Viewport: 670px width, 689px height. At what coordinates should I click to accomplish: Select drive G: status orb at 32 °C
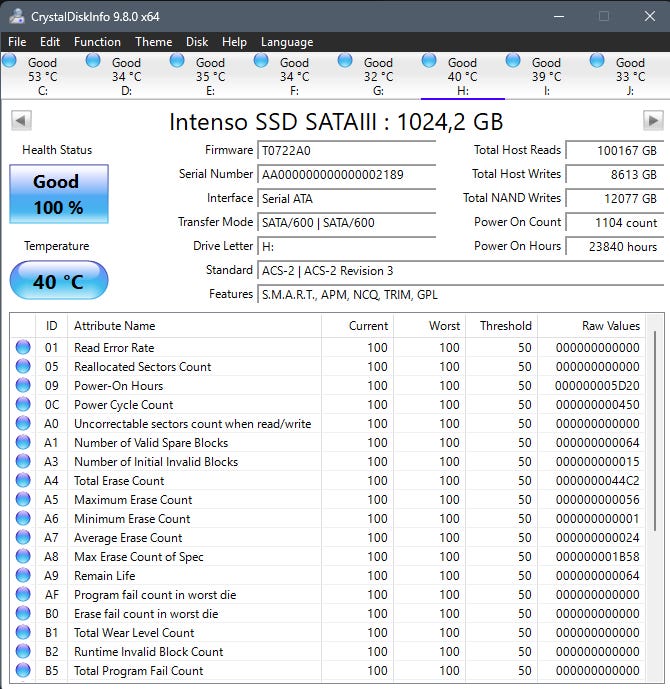tap(346, 62)
